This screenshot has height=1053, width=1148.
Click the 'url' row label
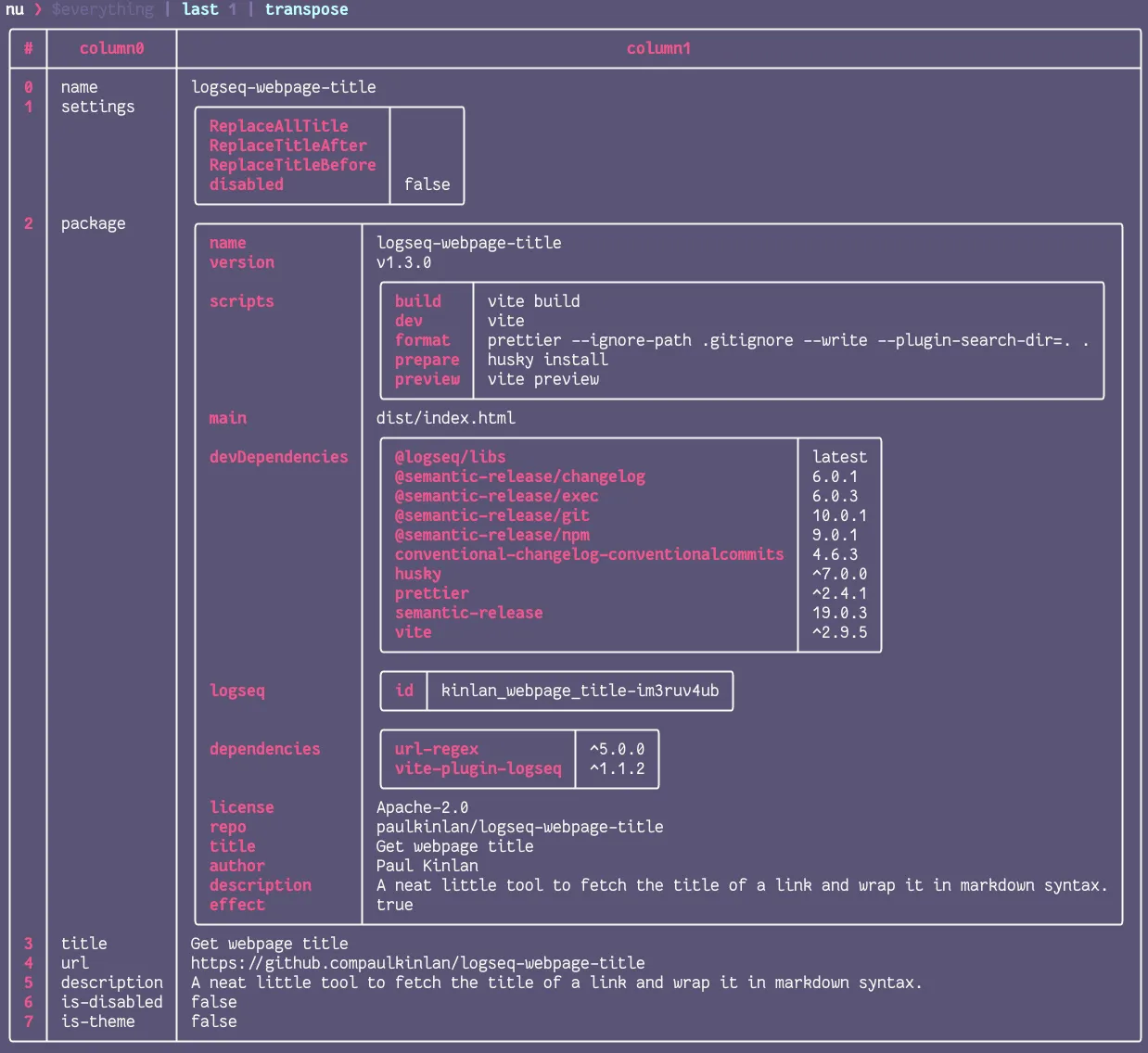74,963
